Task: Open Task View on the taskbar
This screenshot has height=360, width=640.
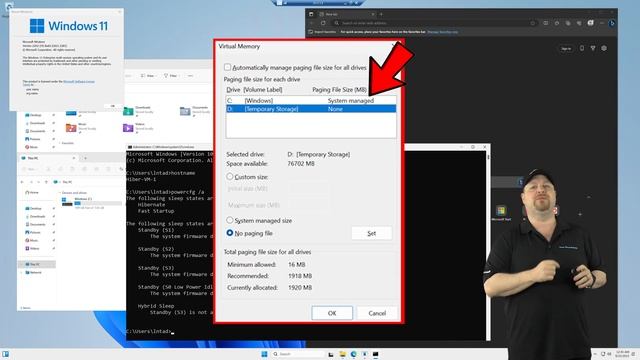Action: pyautogui.click(x=331, y=354)
